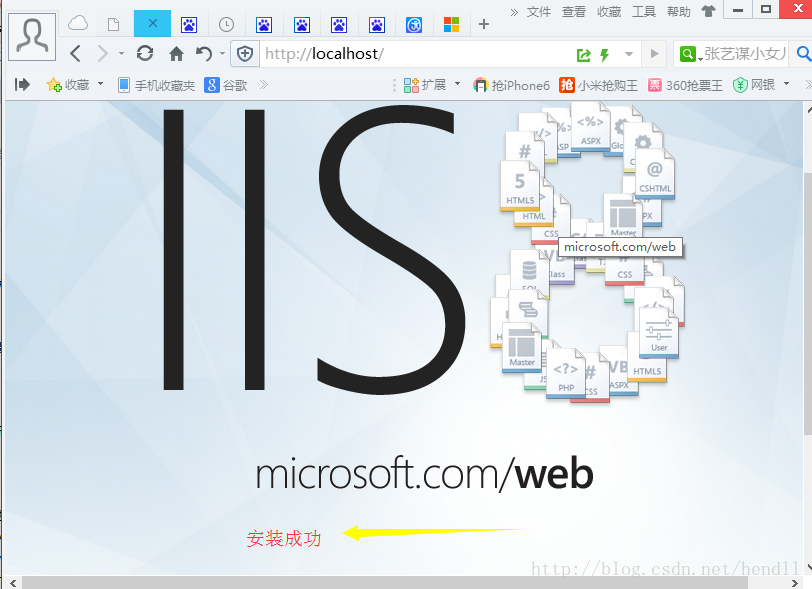This screenshot has width=812, height=589.
Task: Restore the recently closed tab using the undo icon
Action: 204,53
